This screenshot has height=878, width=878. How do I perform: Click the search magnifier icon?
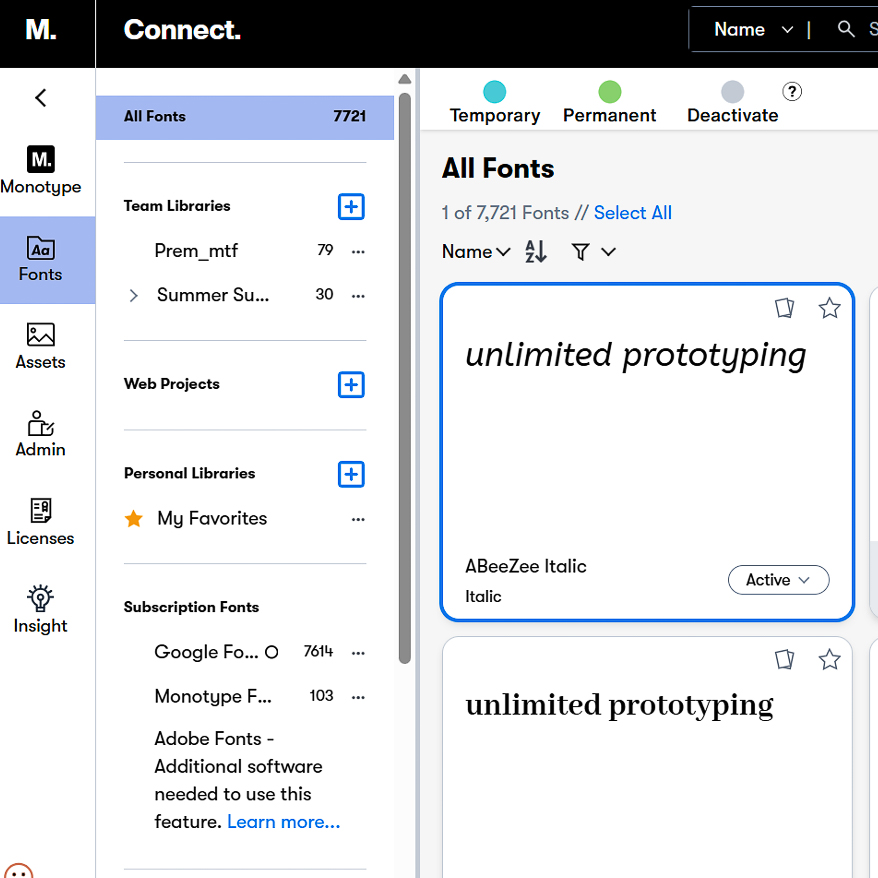tap(845, 29)
